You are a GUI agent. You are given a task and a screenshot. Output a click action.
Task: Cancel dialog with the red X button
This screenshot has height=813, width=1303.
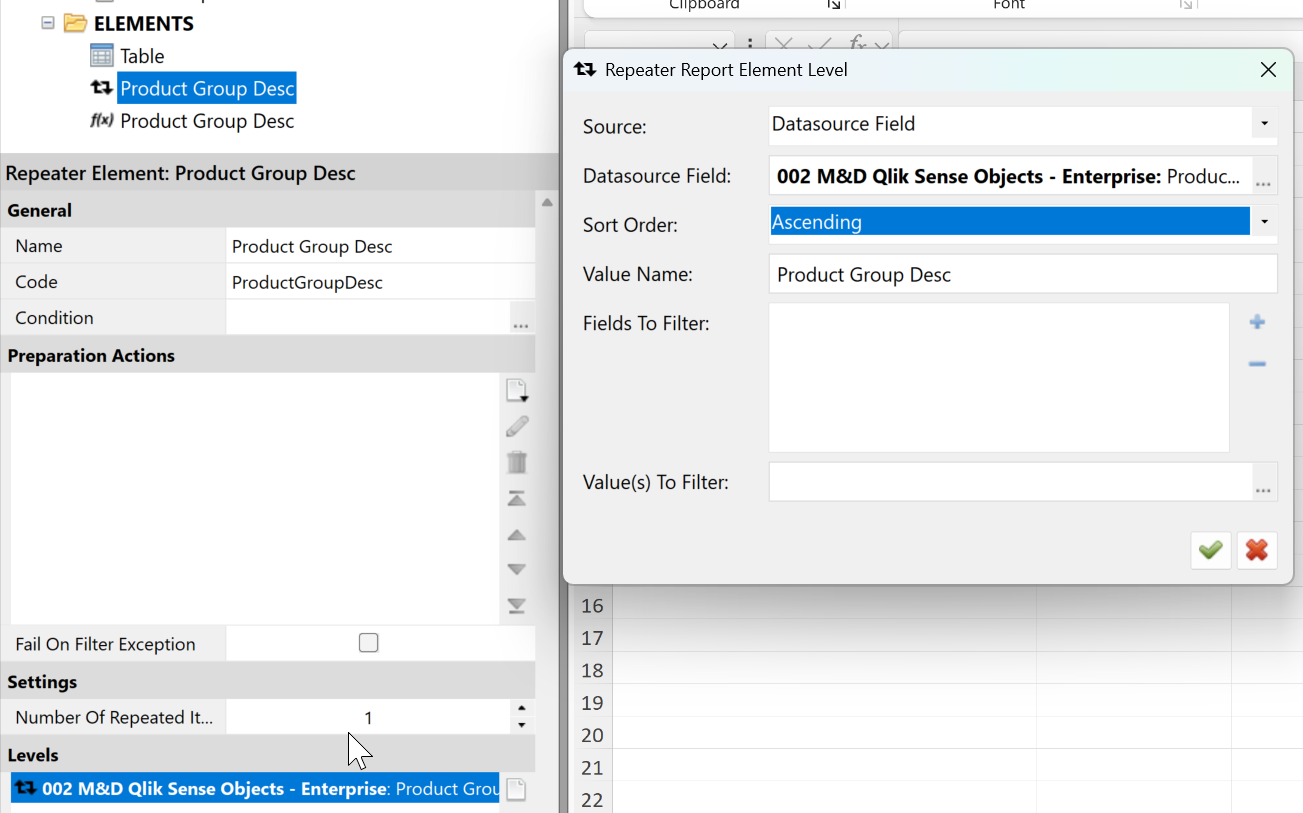[x=1257, y=550]
